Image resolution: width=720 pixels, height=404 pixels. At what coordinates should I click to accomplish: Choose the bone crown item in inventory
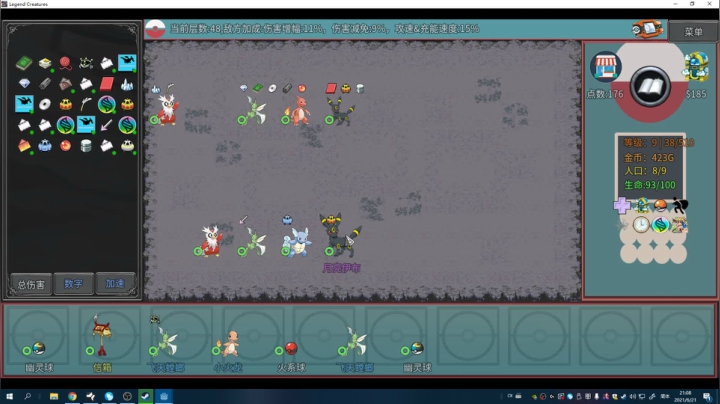(x=86, y=63)
